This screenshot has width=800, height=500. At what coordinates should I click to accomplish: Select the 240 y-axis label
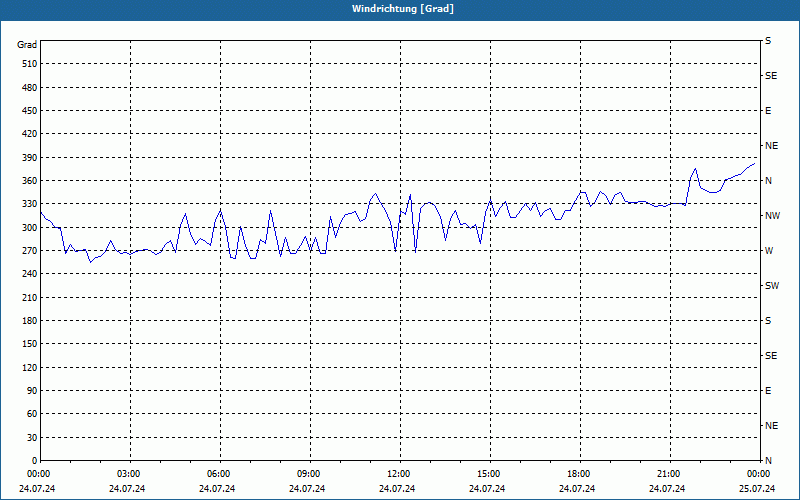pyautogui.click(x=30, y=274)
